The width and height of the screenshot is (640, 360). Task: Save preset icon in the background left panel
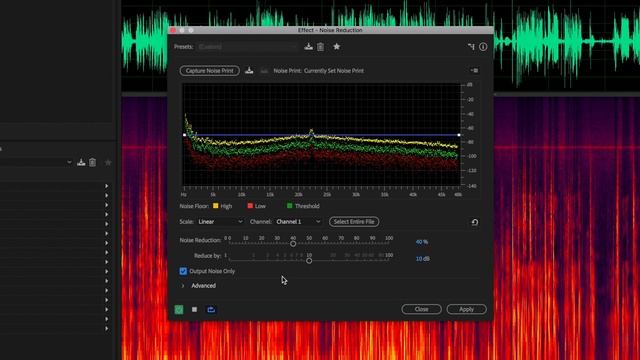point(81,162)
